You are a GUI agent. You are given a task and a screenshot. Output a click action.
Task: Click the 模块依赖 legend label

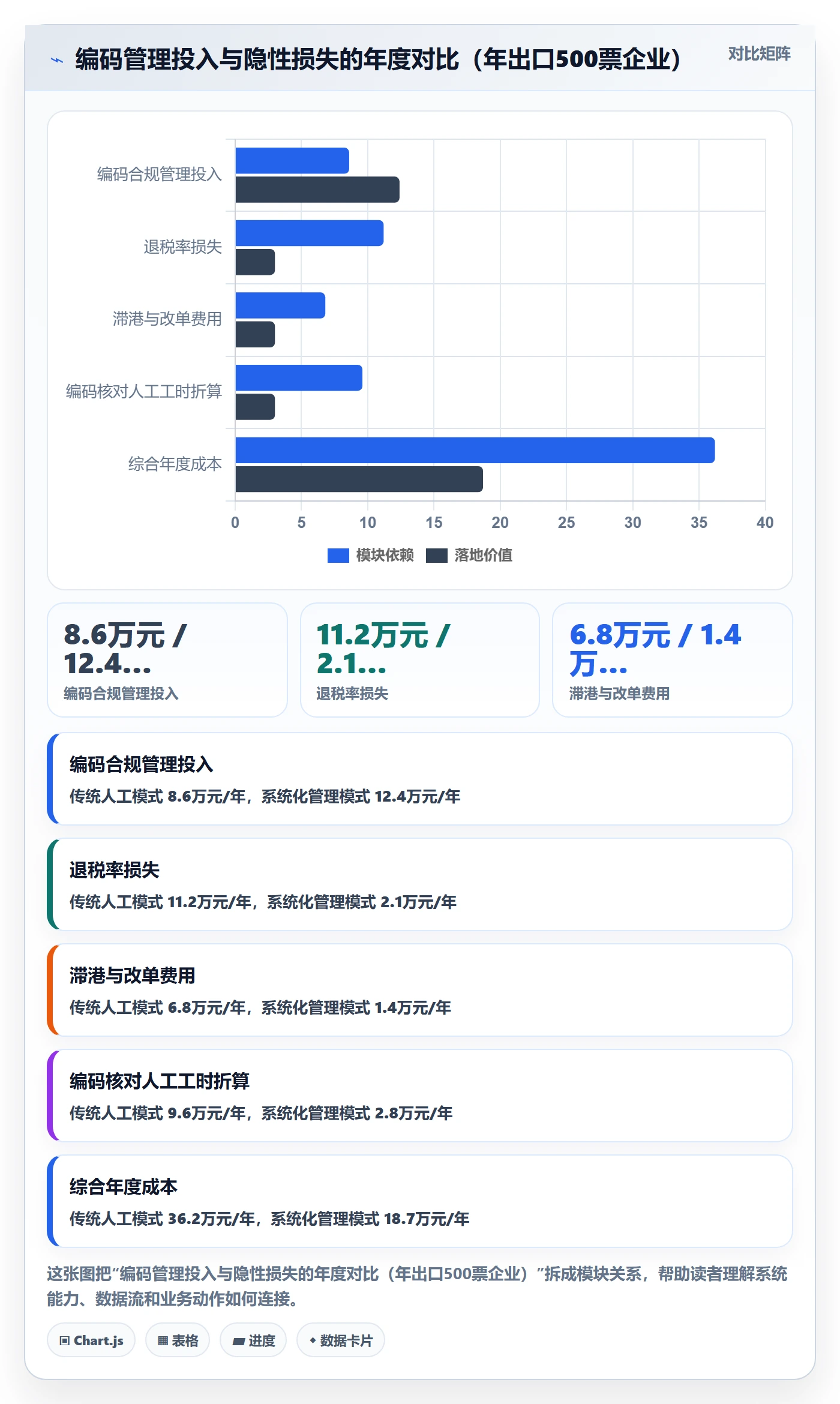point(385,555)
